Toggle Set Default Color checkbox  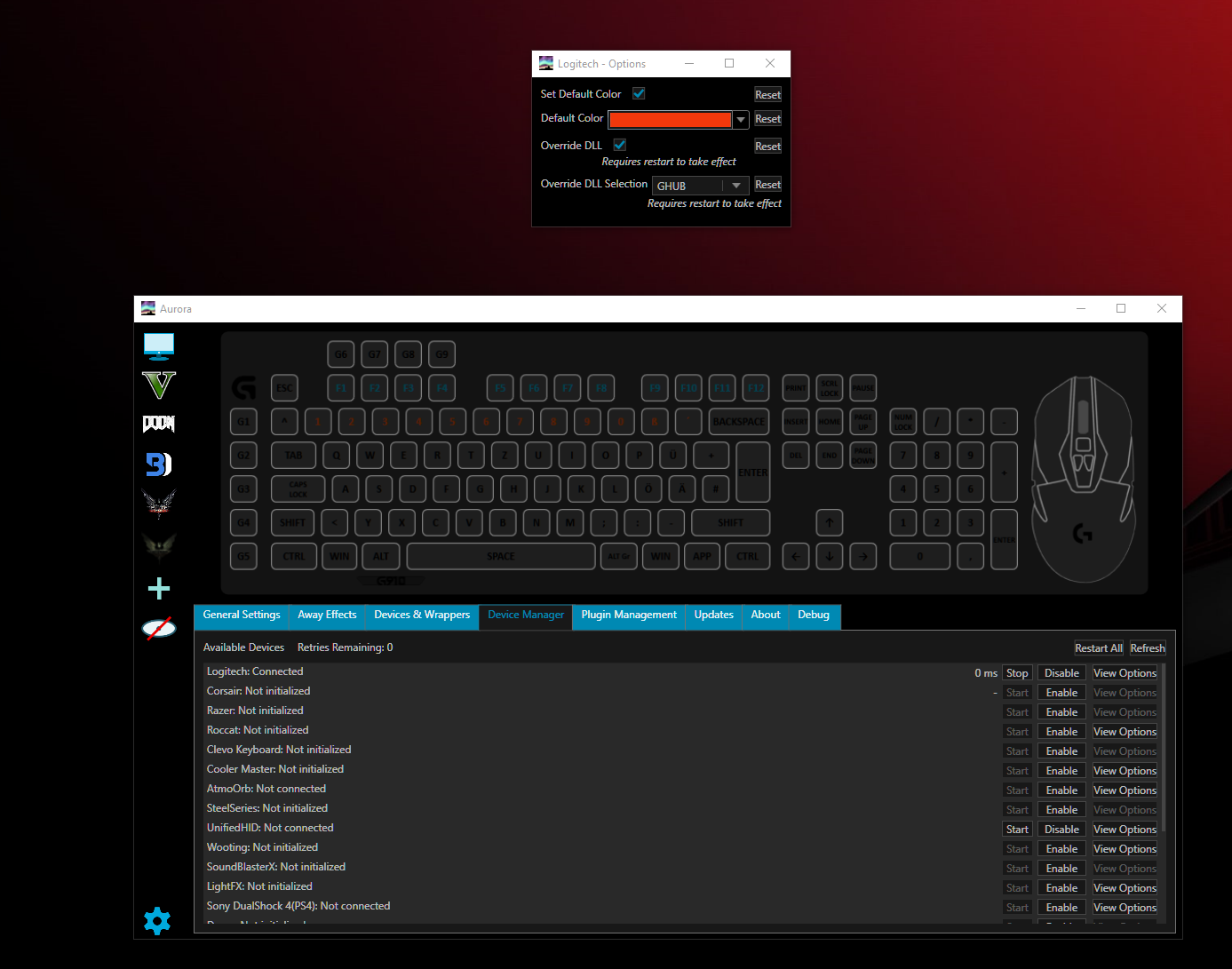click(x=639, y=93)
